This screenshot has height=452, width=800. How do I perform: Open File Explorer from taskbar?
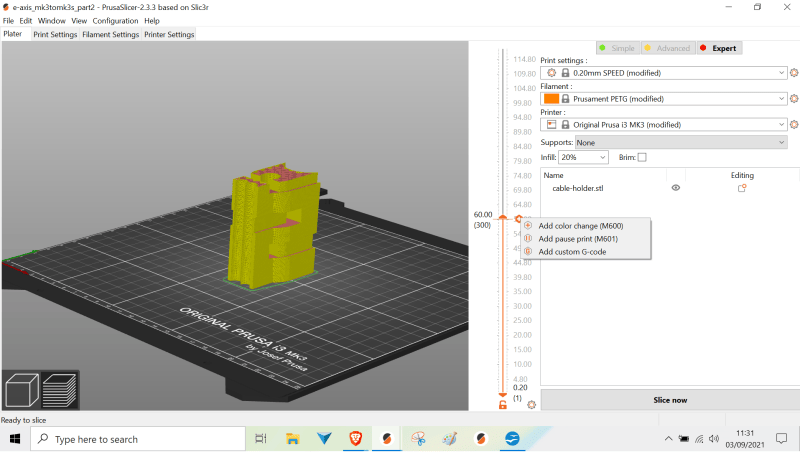[292, 439]
